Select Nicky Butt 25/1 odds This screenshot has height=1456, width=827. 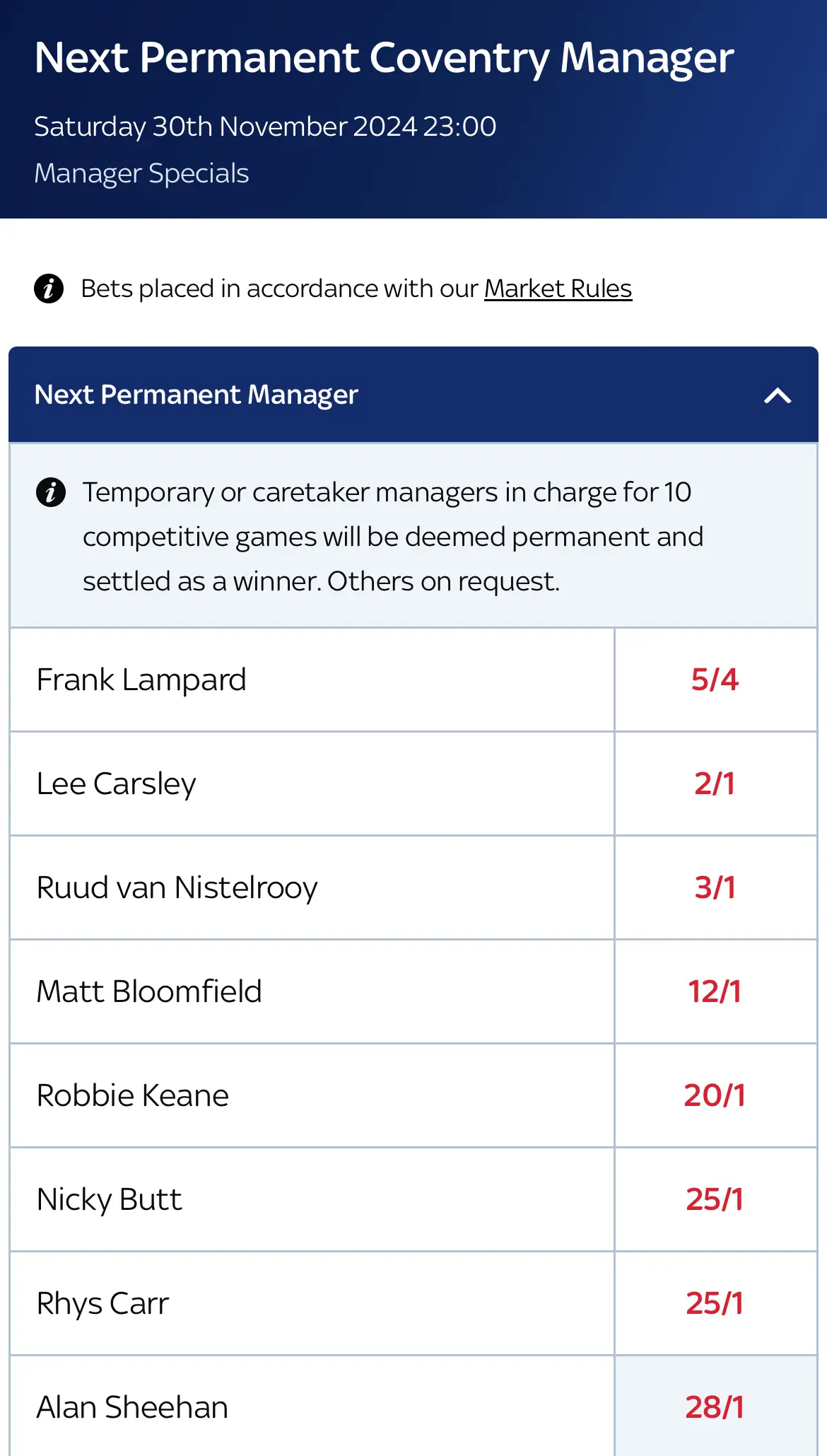coord(715,1199)
